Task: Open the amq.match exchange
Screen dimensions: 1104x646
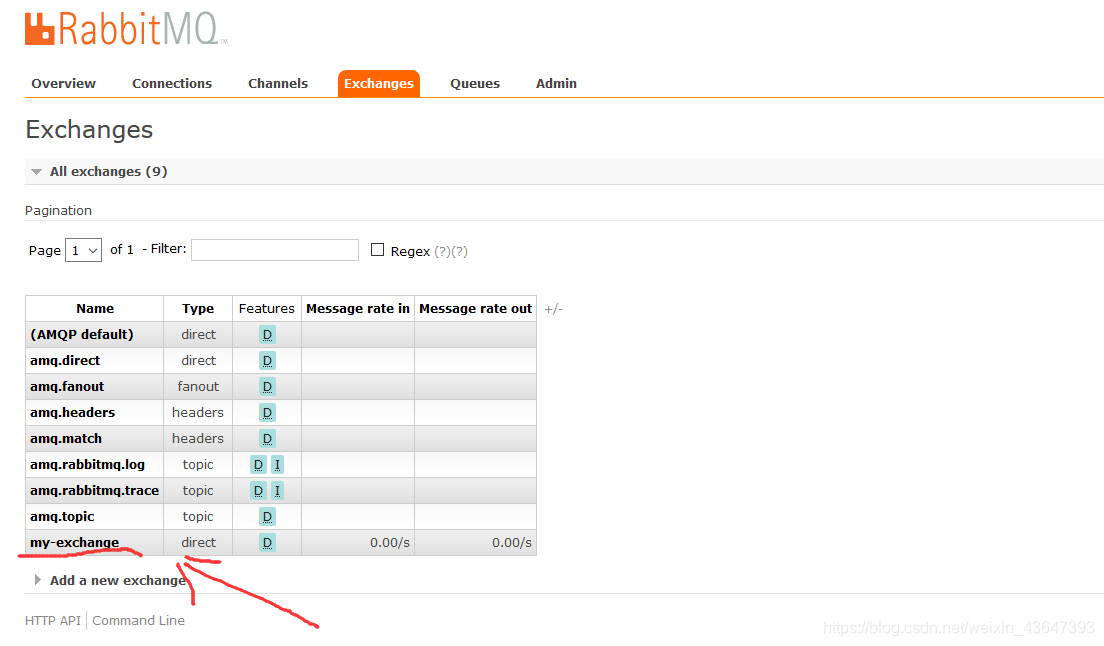Action: [65, 438]
